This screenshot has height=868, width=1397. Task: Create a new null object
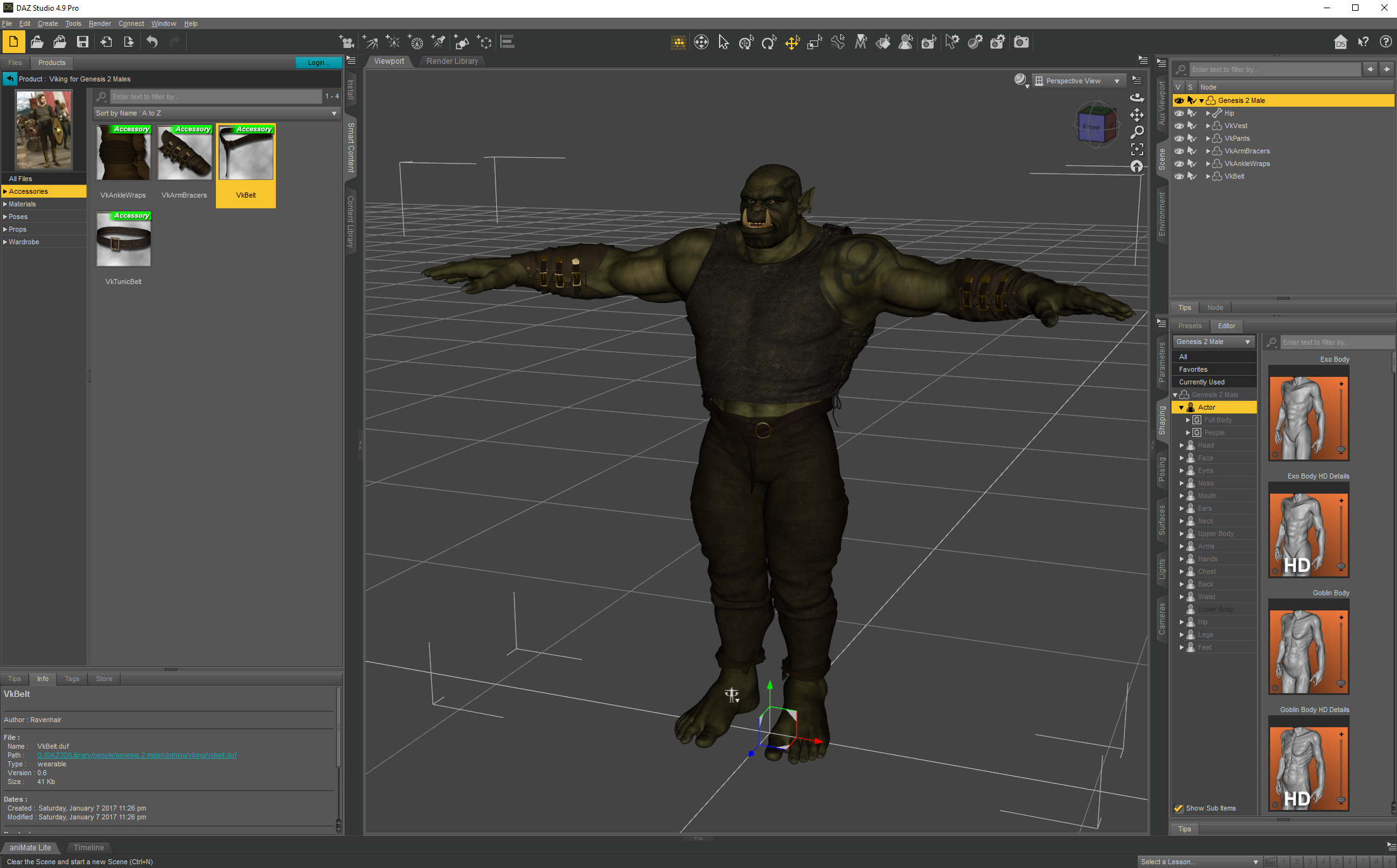[484, 42]
